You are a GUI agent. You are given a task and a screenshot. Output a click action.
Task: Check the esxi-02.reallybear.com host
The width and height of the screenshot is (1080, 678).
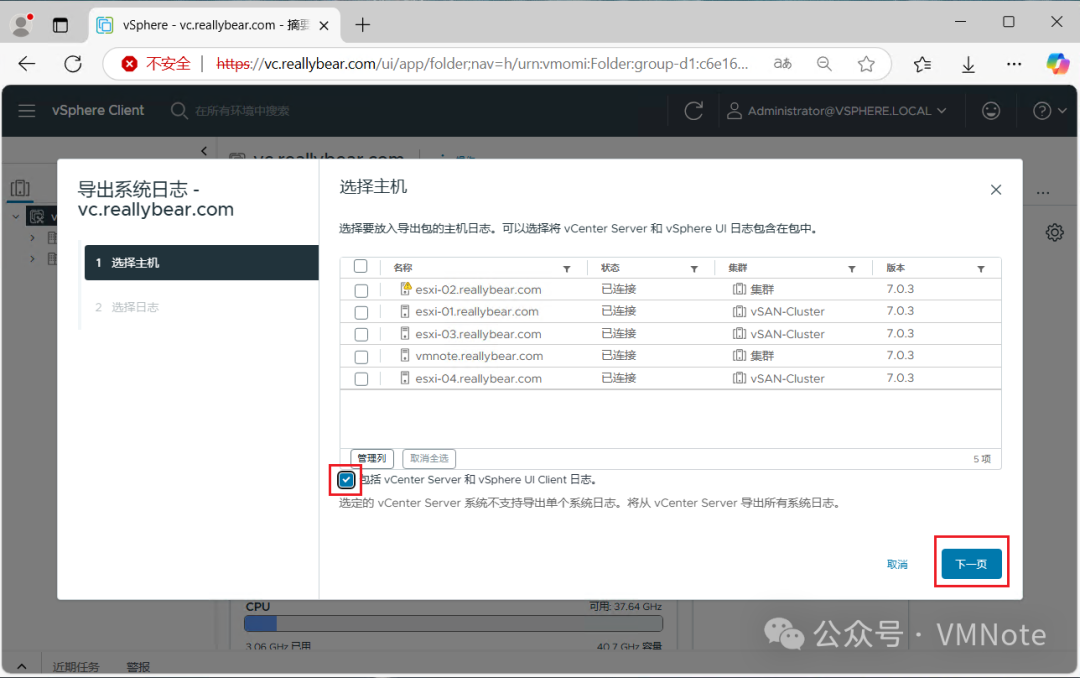pos(361,290)
